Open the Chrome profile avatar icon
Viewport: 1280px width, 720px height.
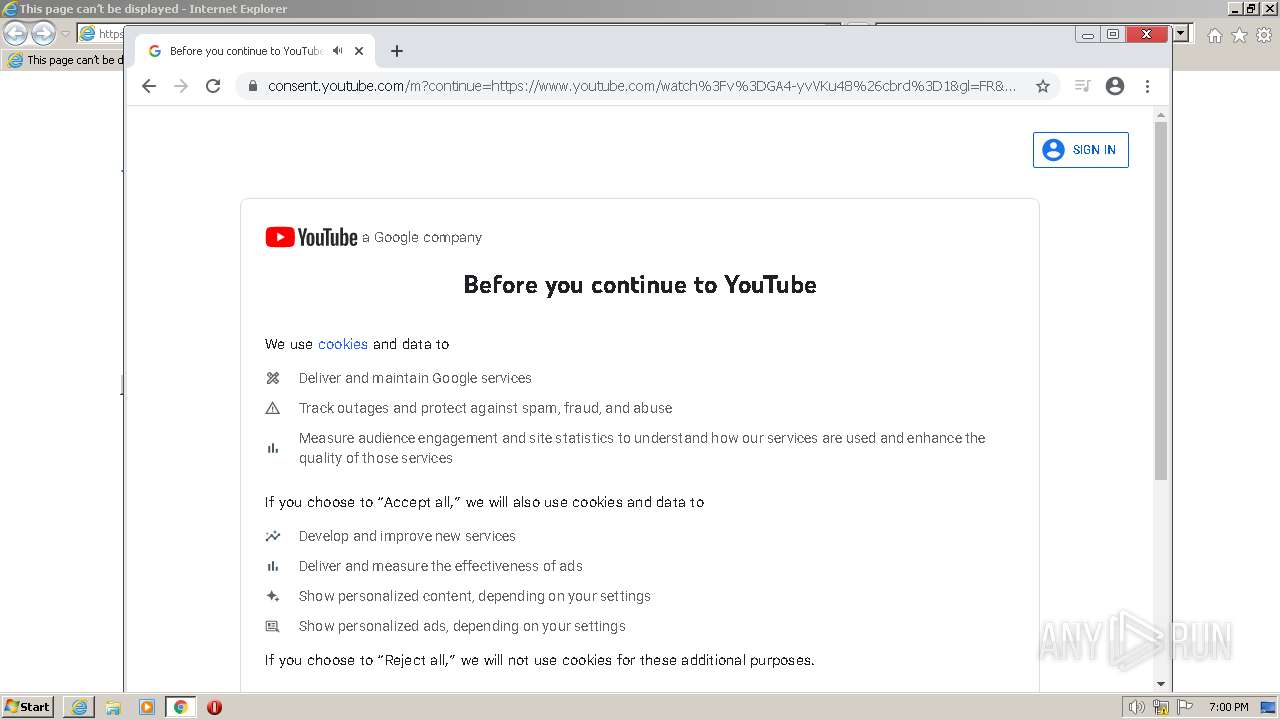coord(1115,86)
